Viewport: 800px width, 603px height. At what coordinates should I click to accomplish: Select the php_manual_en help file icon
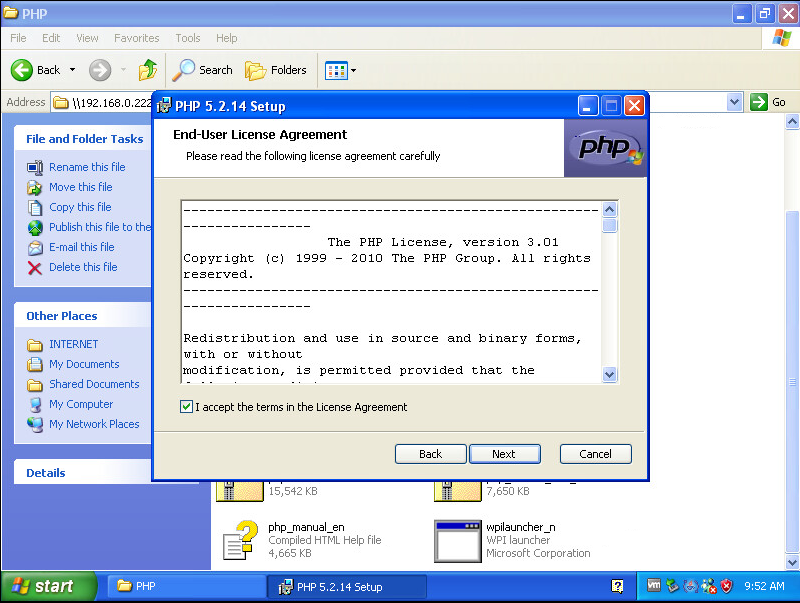(239, 541)
